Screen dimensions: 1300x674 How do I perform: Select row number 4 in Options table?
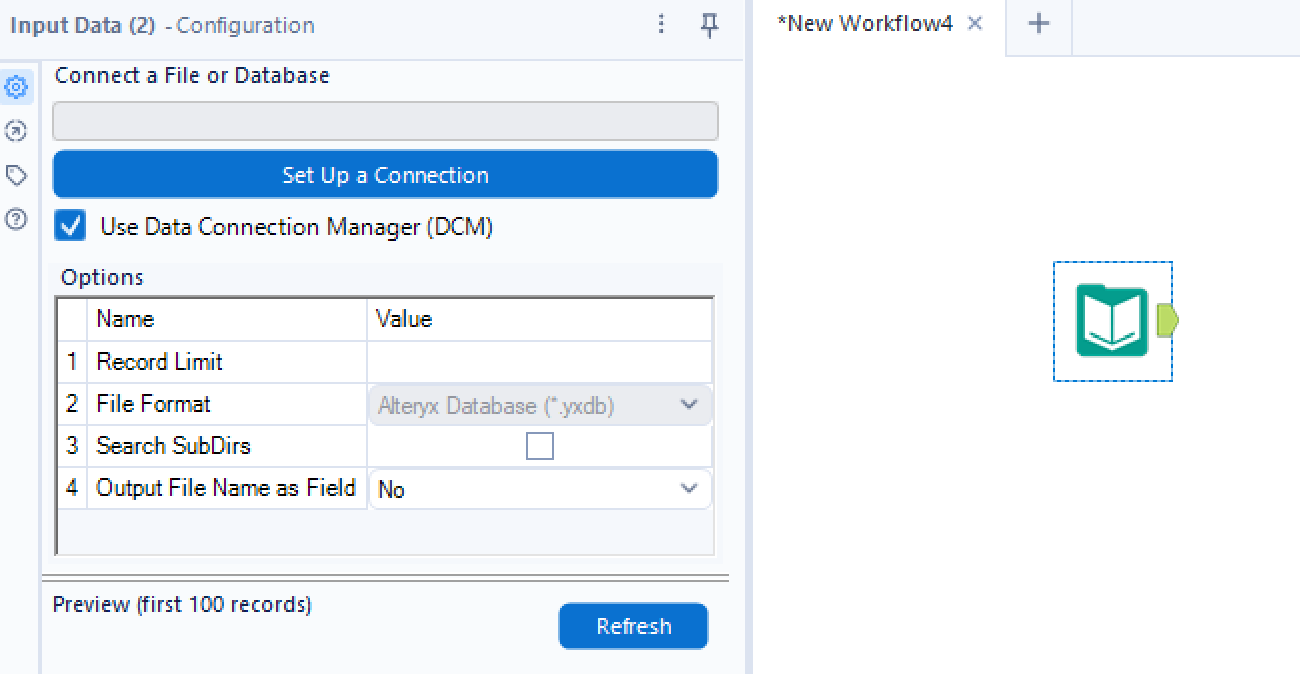[x=72, y=489]
